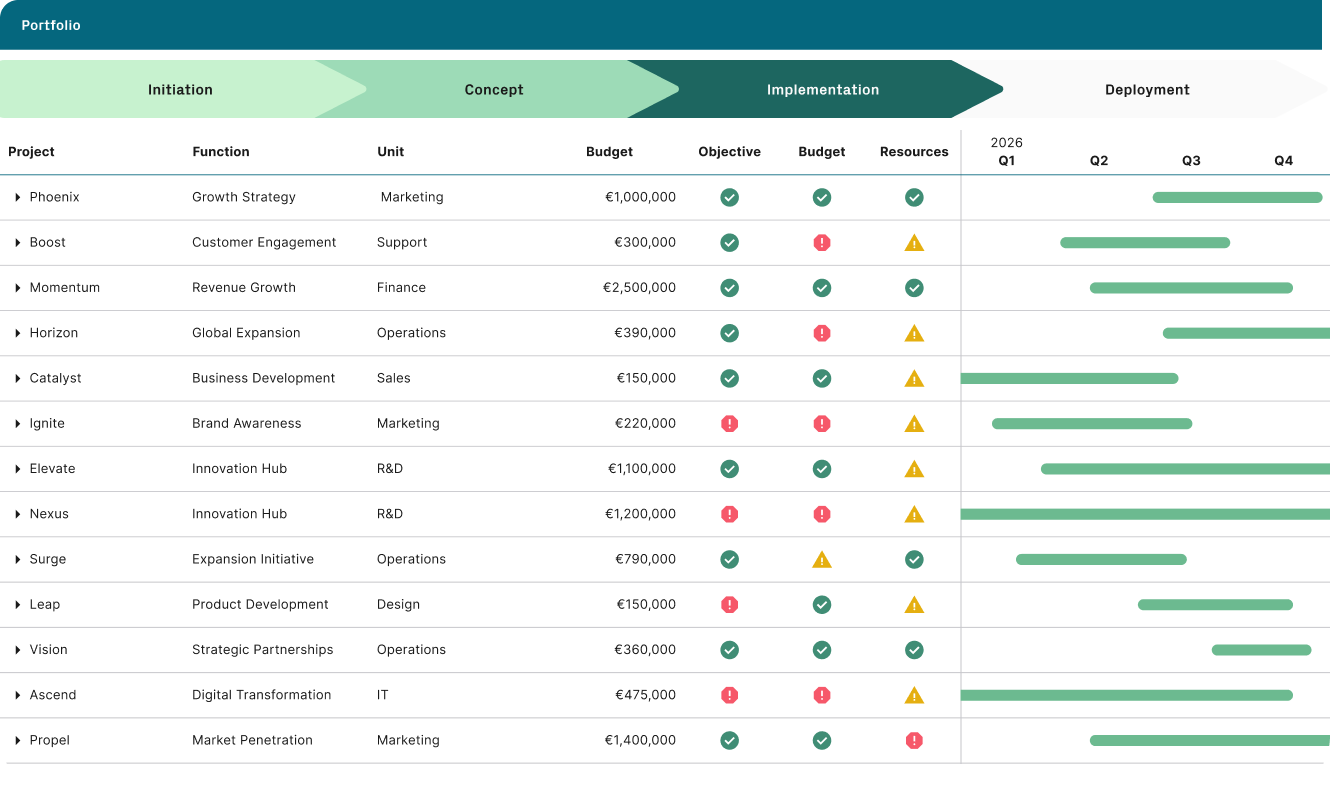Expand the Momentum project row
The image size is (1330, 796).
[x=18, y=288]
